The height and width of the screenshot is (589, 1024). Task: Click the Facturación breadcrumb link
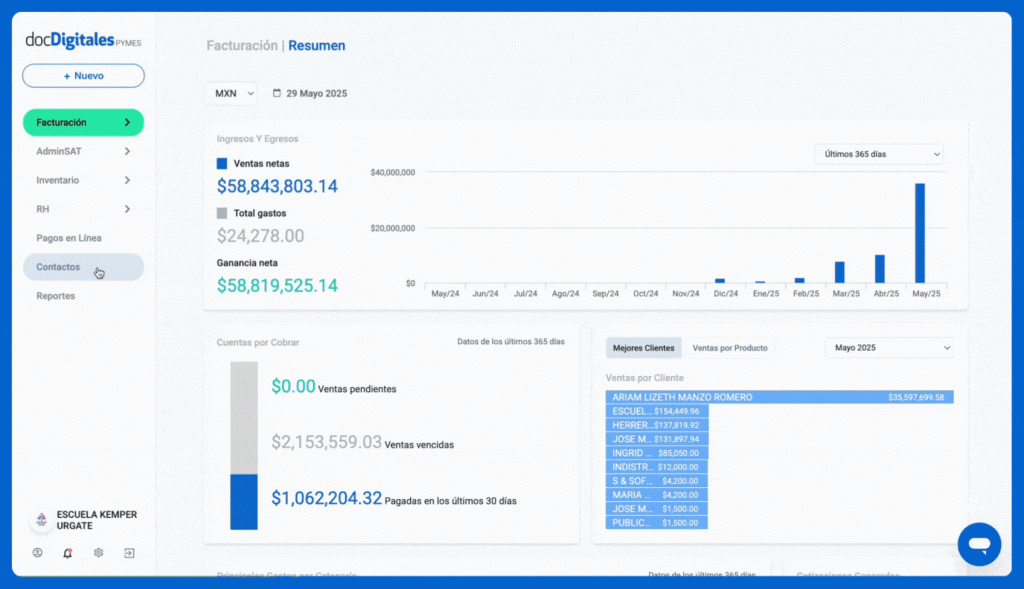point(242,46)
